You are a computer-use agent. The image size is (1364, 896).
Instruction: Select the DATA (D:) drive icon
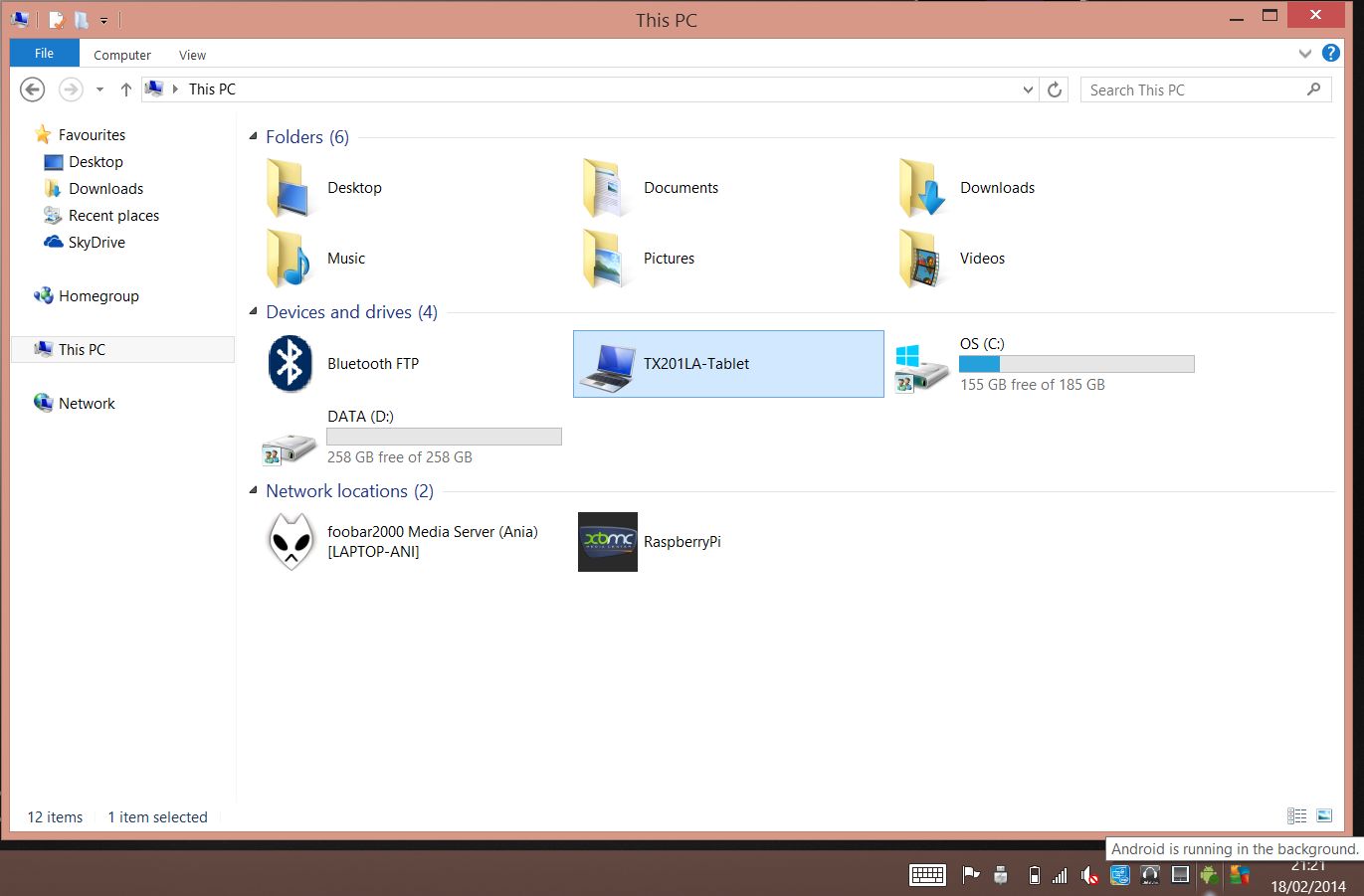pyautogui.click(x=289, y=449)
